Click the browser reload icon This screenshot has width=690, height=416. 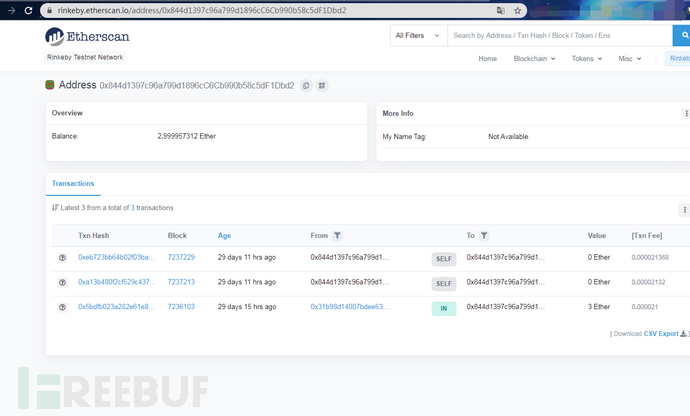[28, 10]
